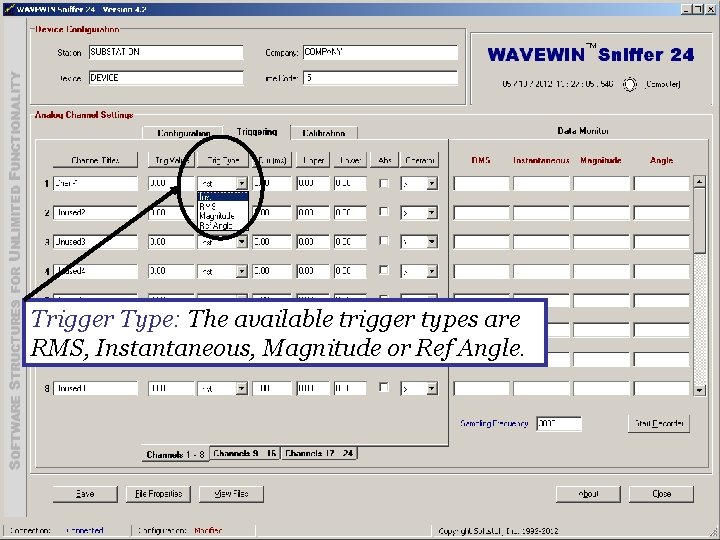Click the Channel Titles column header button

pyautogui.click(x=95, y=160)
